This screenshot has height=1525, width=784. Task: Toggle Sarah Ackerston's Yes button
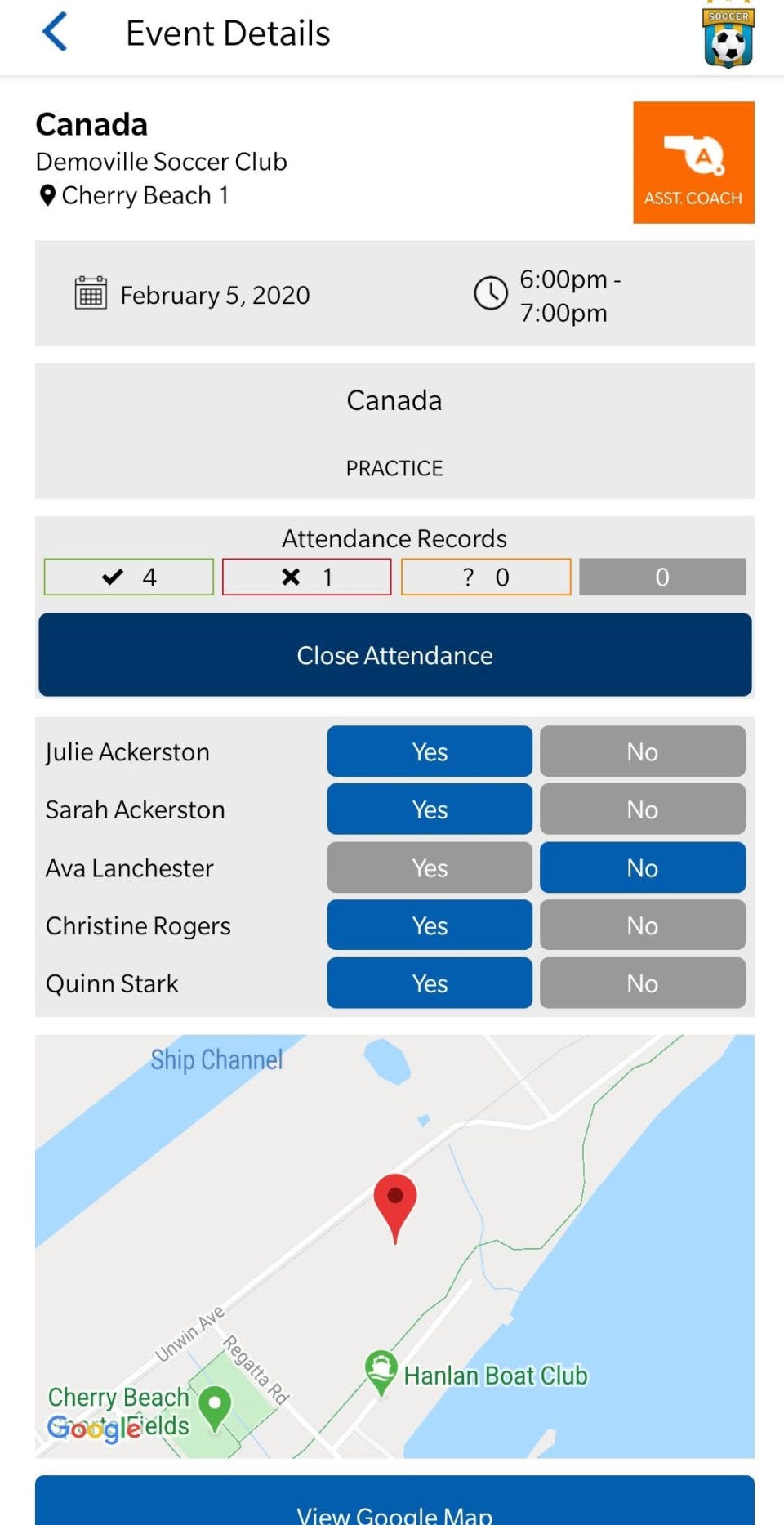pyautogui.click(x=430, y=809)
